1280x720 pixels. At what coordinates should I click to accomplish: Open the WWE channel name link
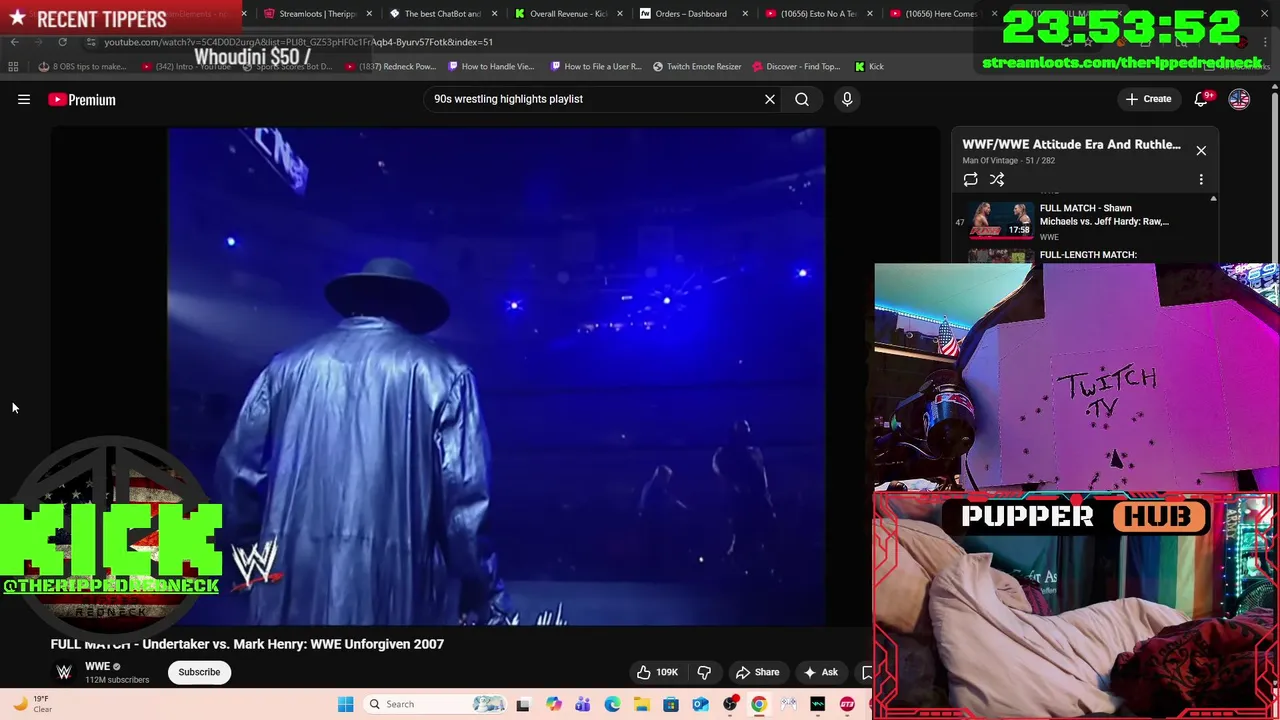[x=97, y=666]
